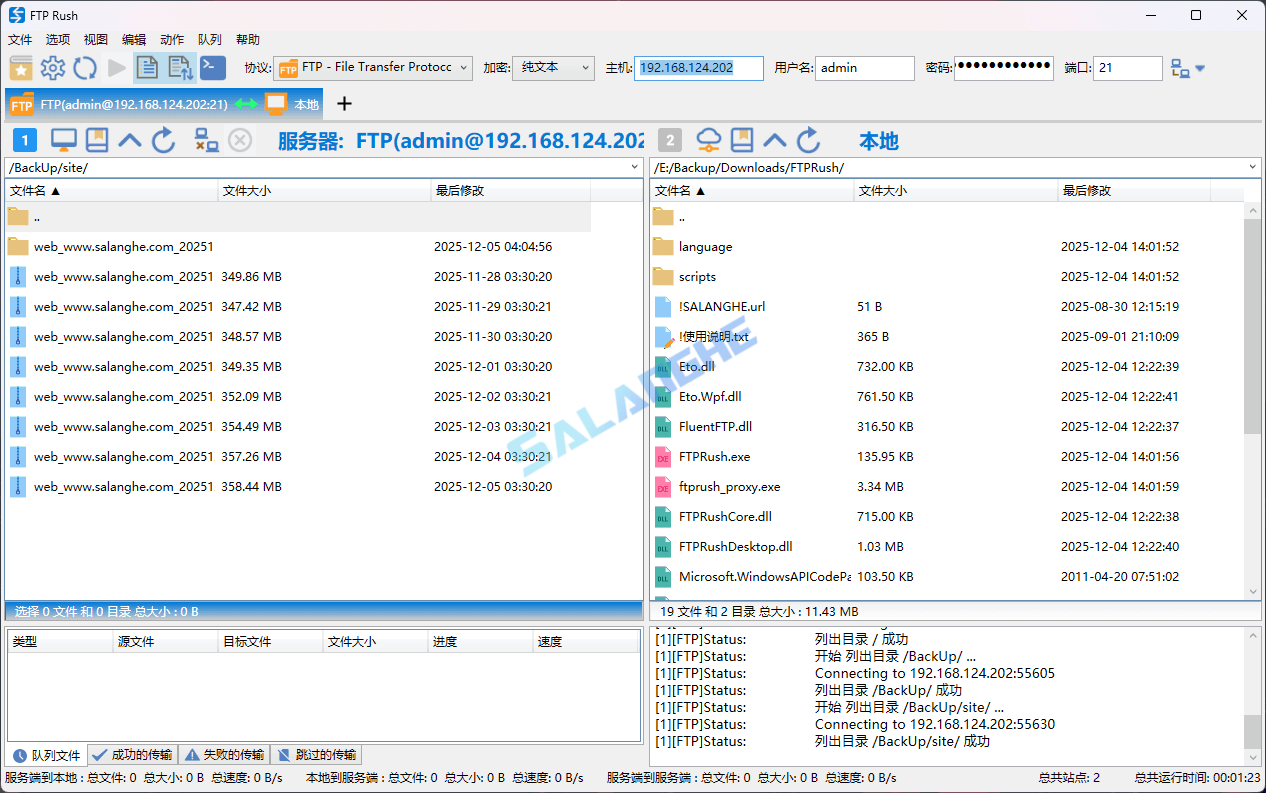Open FTP Rush settings gear icon
The height and width of the screenshot is (793, 1266).
(x=53, y=69)
